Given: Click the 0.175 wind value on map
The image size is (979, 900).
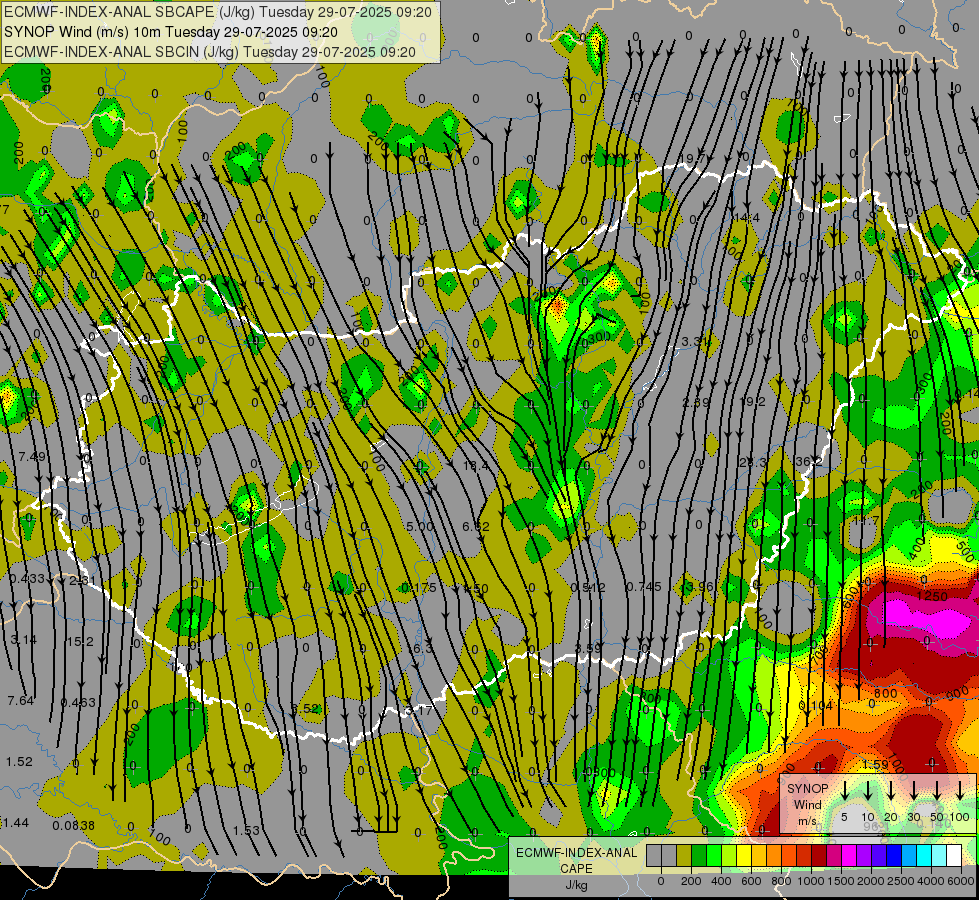Looking at the screenshot, I should 419,588.
